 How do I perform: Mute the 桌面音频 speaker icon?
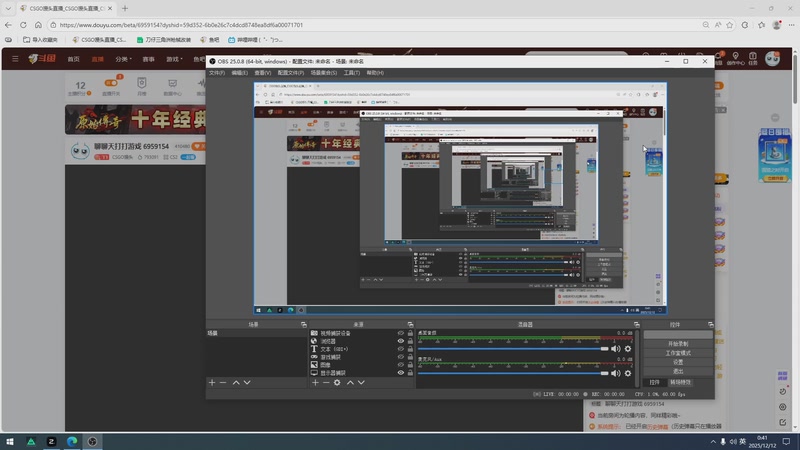point(616,349)
